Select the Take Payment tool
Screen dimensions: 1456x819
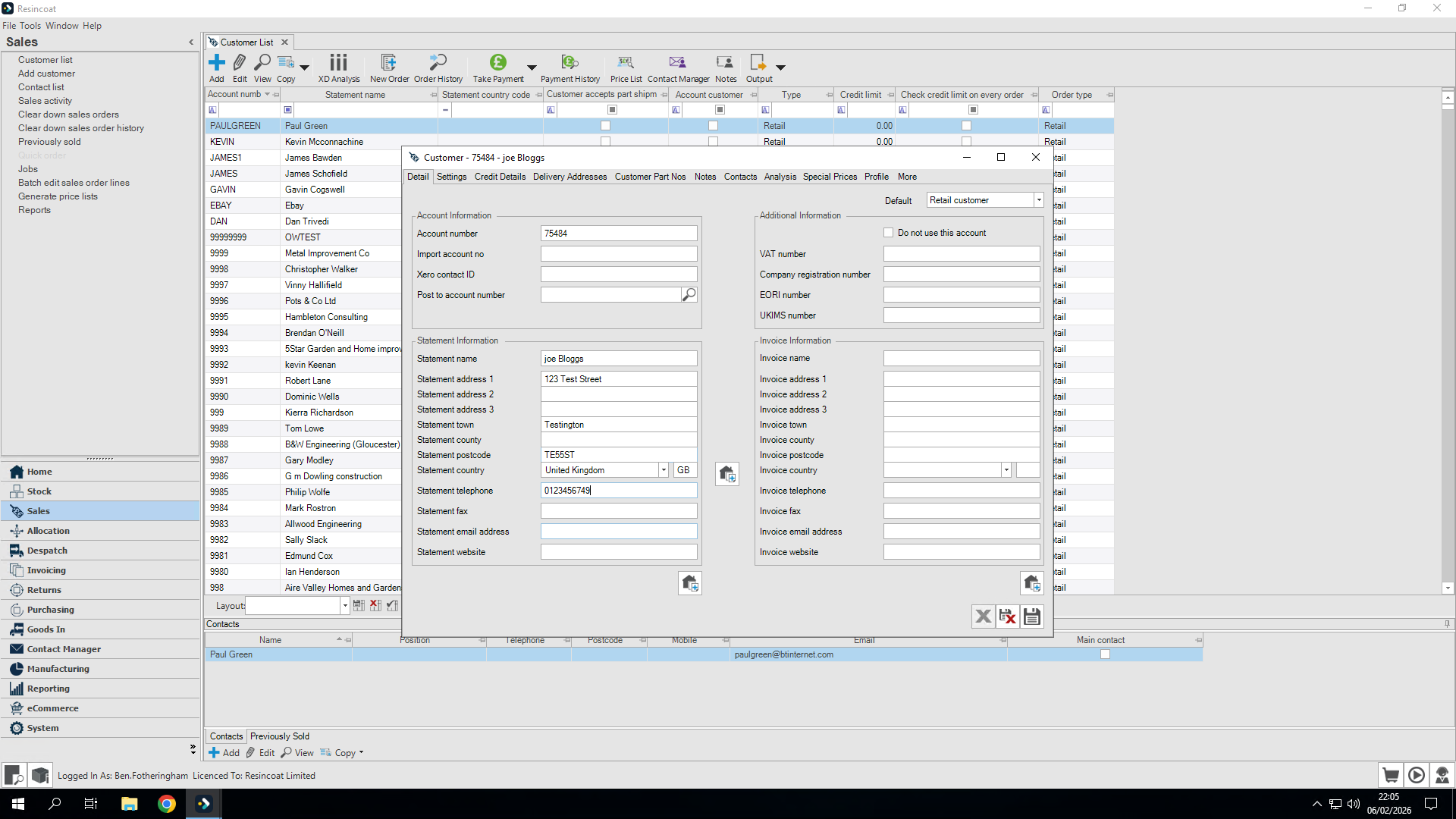click(497, 67)
